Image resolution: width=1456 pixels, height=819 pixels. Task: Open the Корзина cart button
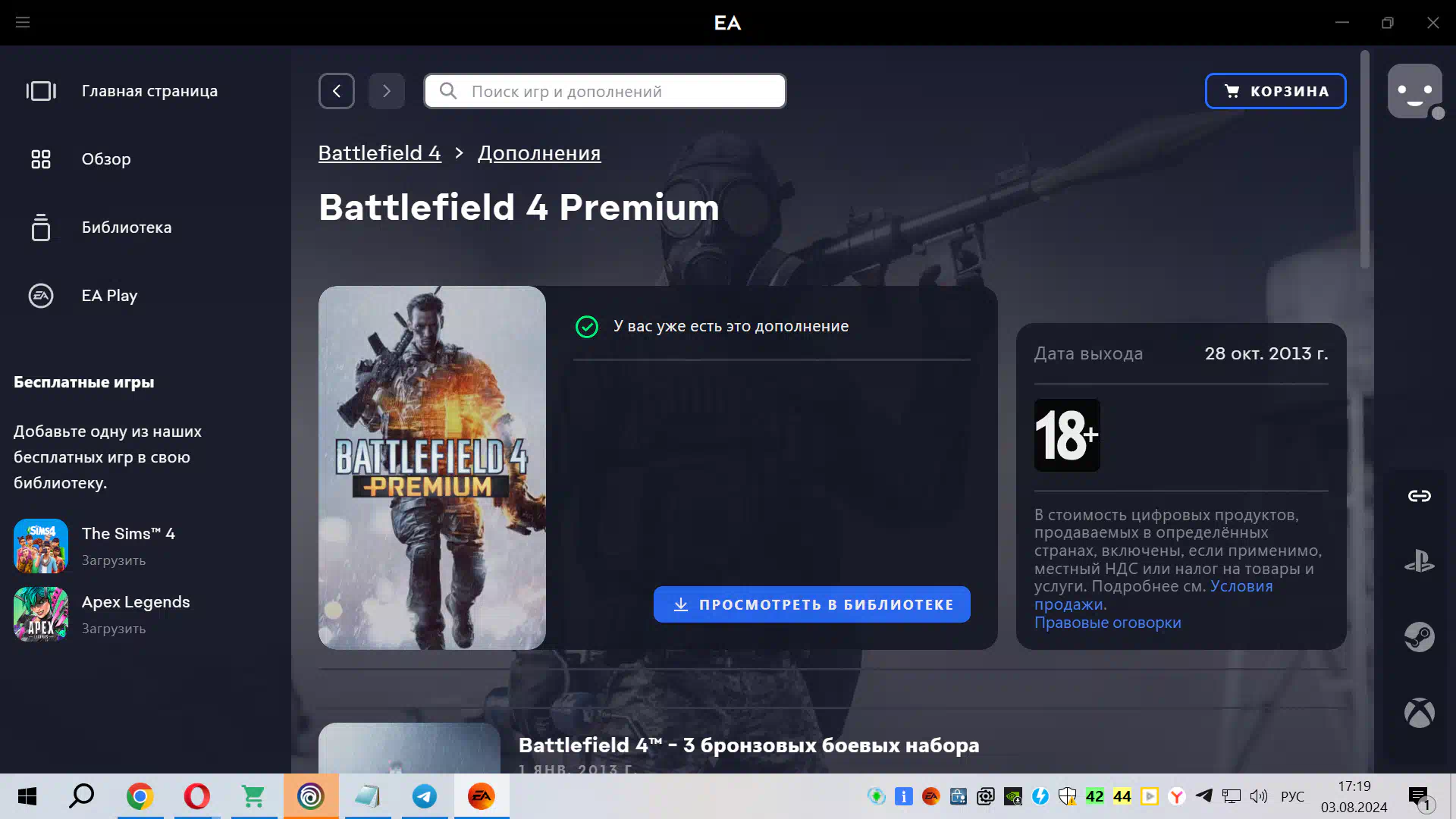point(1276,91)
